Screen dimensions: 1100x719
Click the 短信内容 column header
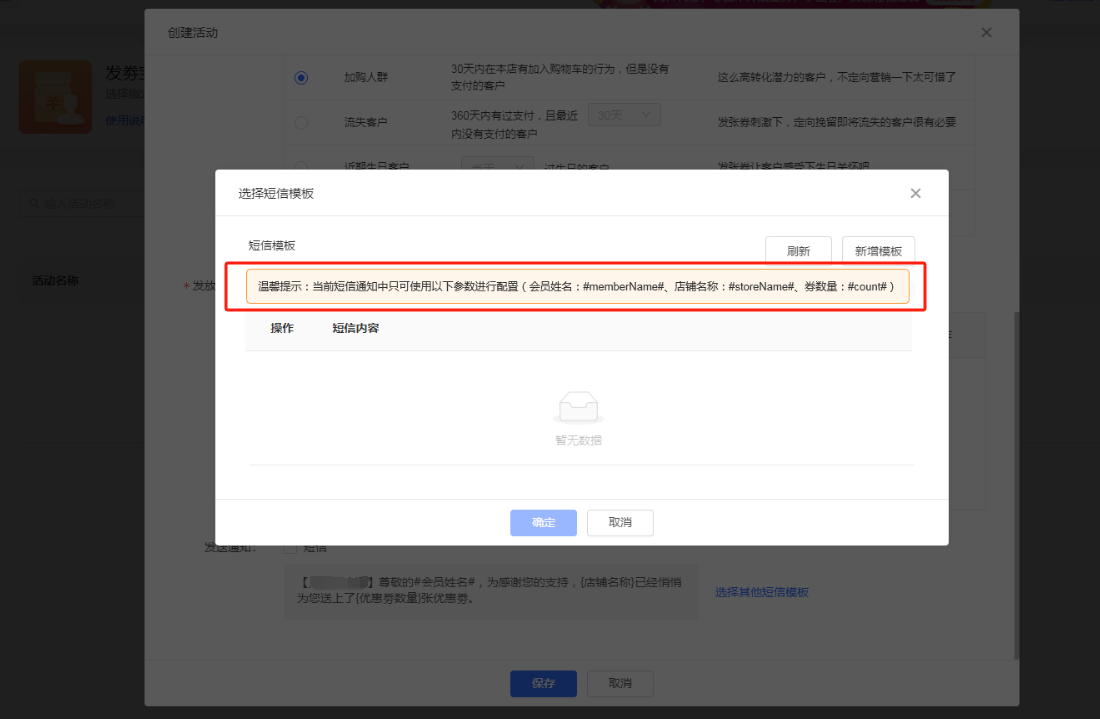[356, 328]
